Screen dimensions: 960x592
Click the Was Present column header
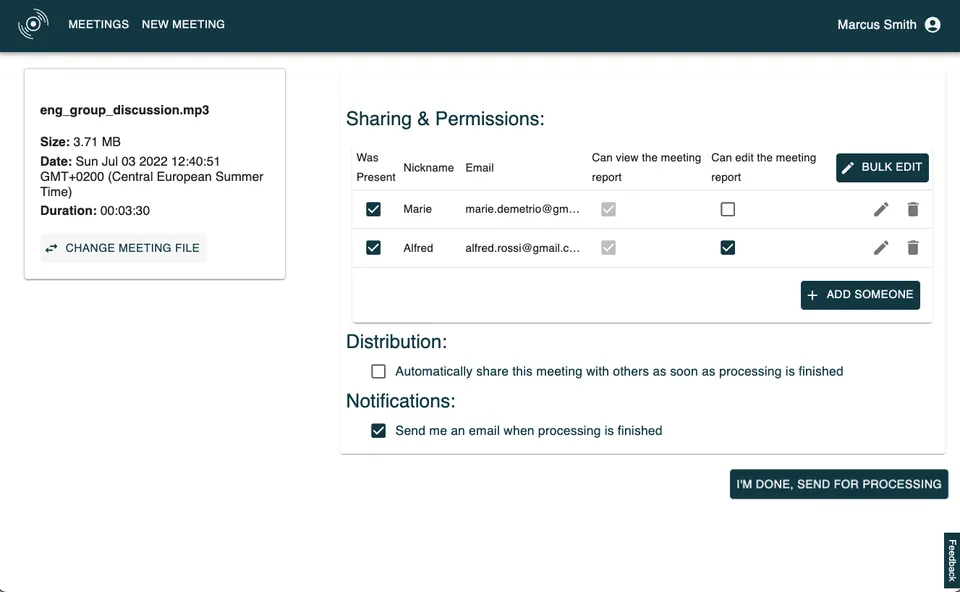point(375,168)
